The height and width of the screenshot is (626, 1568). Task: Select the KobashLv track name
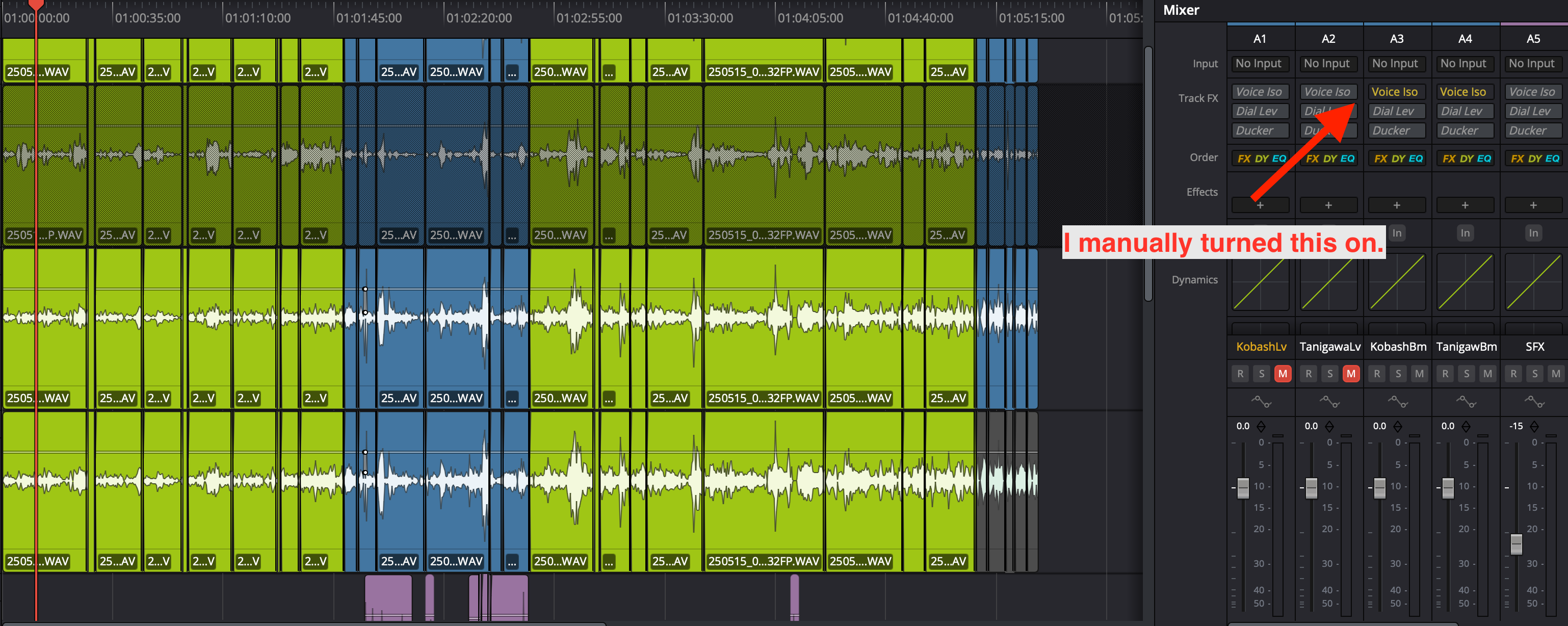coord(1261,347)
